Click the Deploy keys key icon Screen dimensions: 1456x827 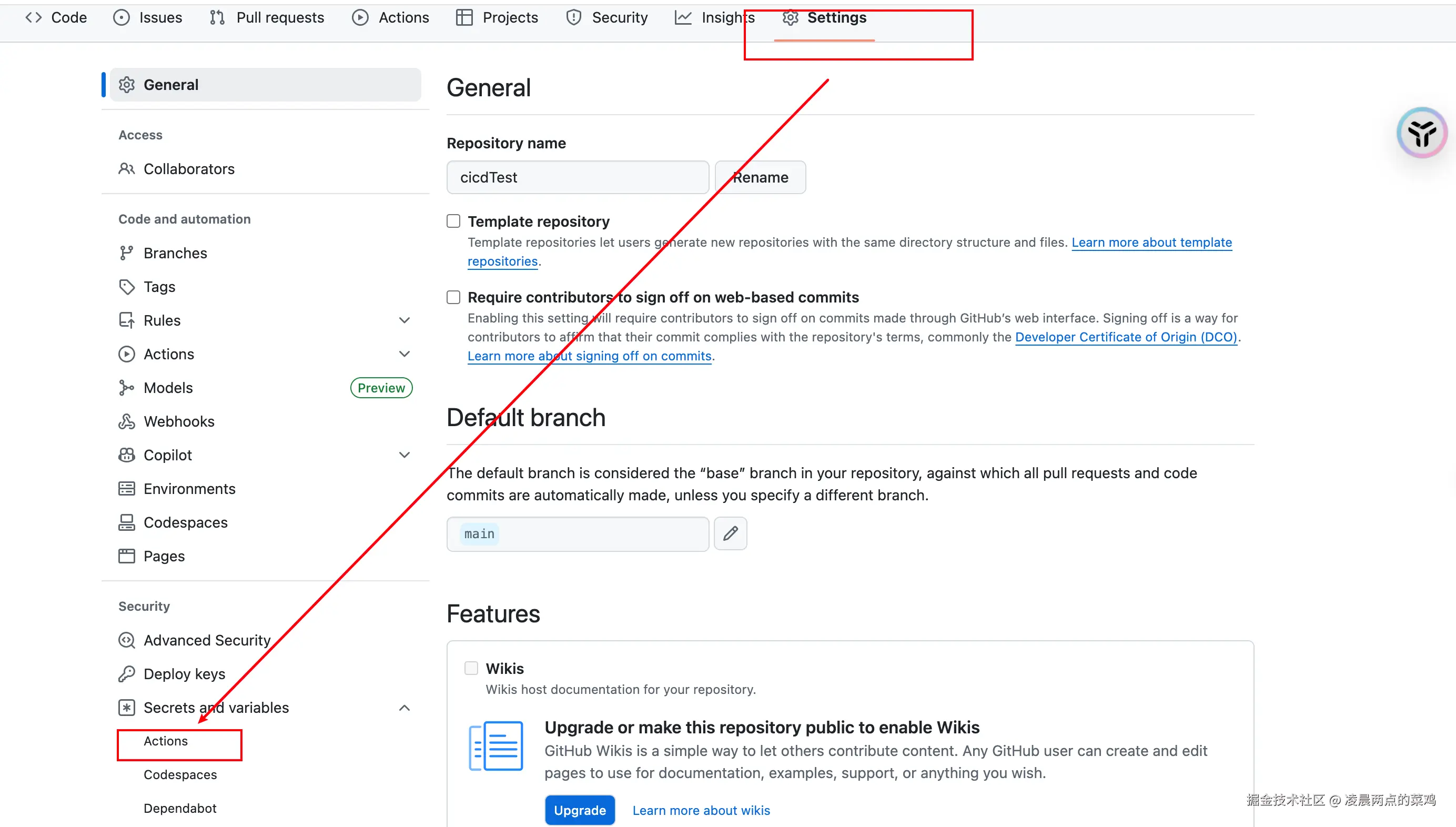click(126, 673)
